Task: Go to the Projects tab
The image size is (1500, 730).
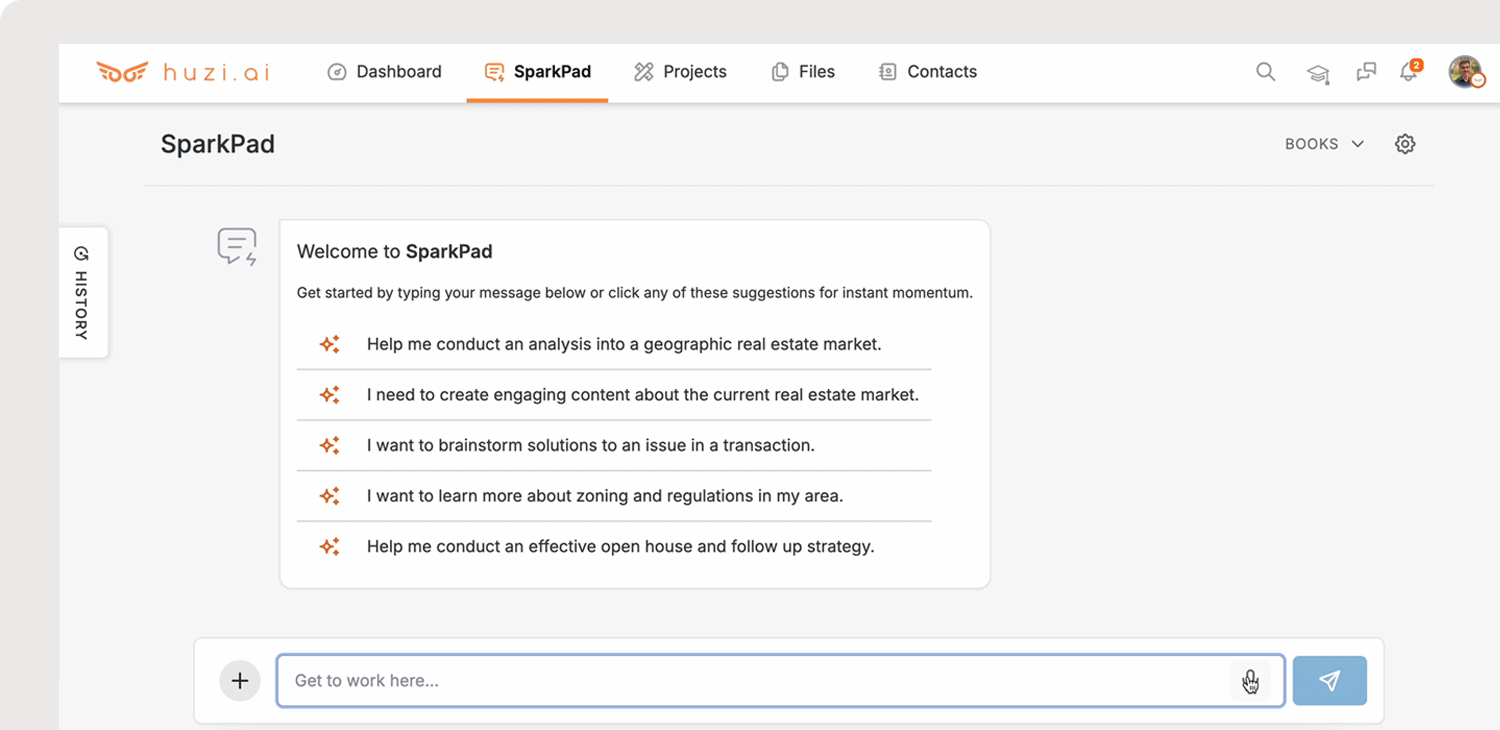Action: 680,72
